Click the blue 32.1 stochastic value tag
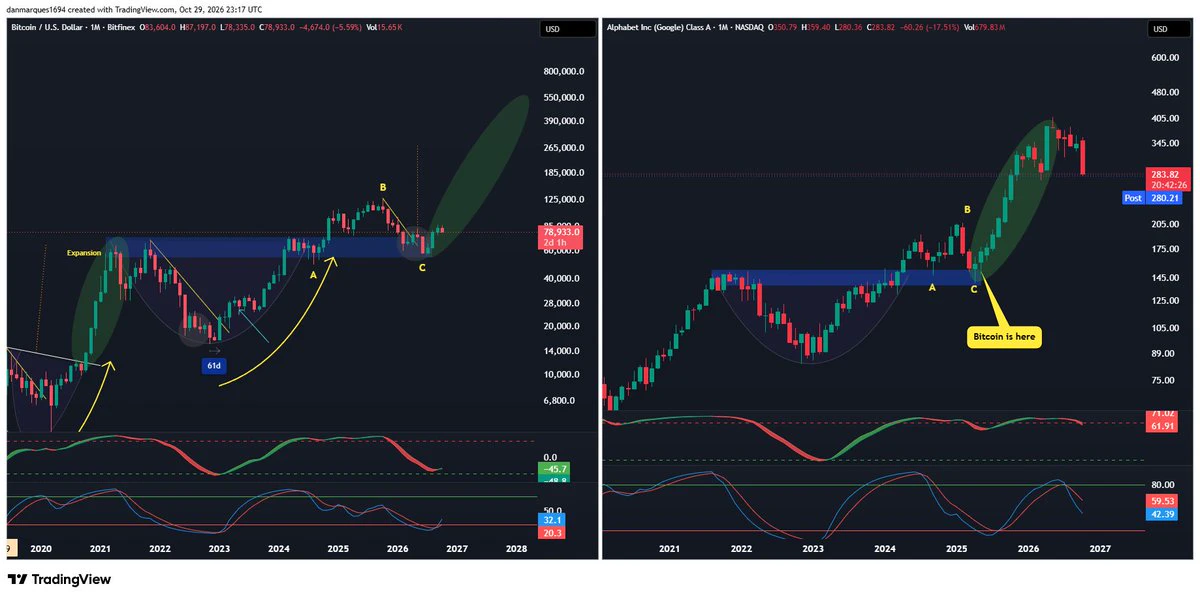The width and height of the screenshot is (1200, 599). [x=553, y=520]
